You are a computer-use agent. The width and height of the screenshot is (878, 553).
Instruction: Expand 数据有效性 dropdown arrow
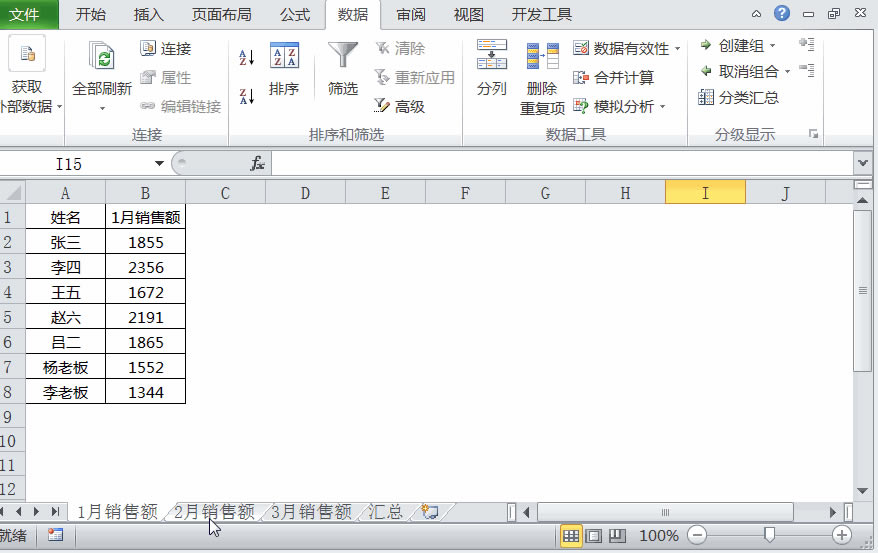coord(678,49)
